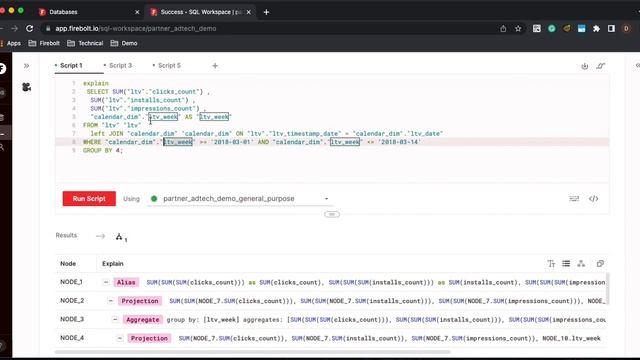Click the video camera icon in side panel
Screen dimensions: 640x360
[27, 87]
